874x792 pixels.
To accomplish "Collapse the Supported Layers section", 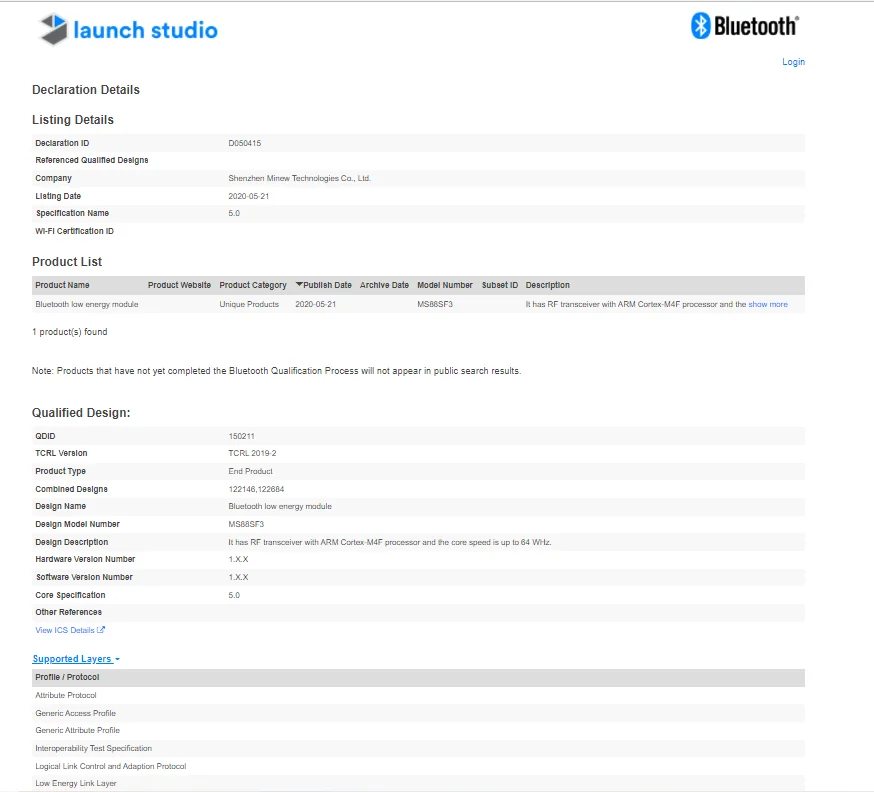I will tap(72, 659).
